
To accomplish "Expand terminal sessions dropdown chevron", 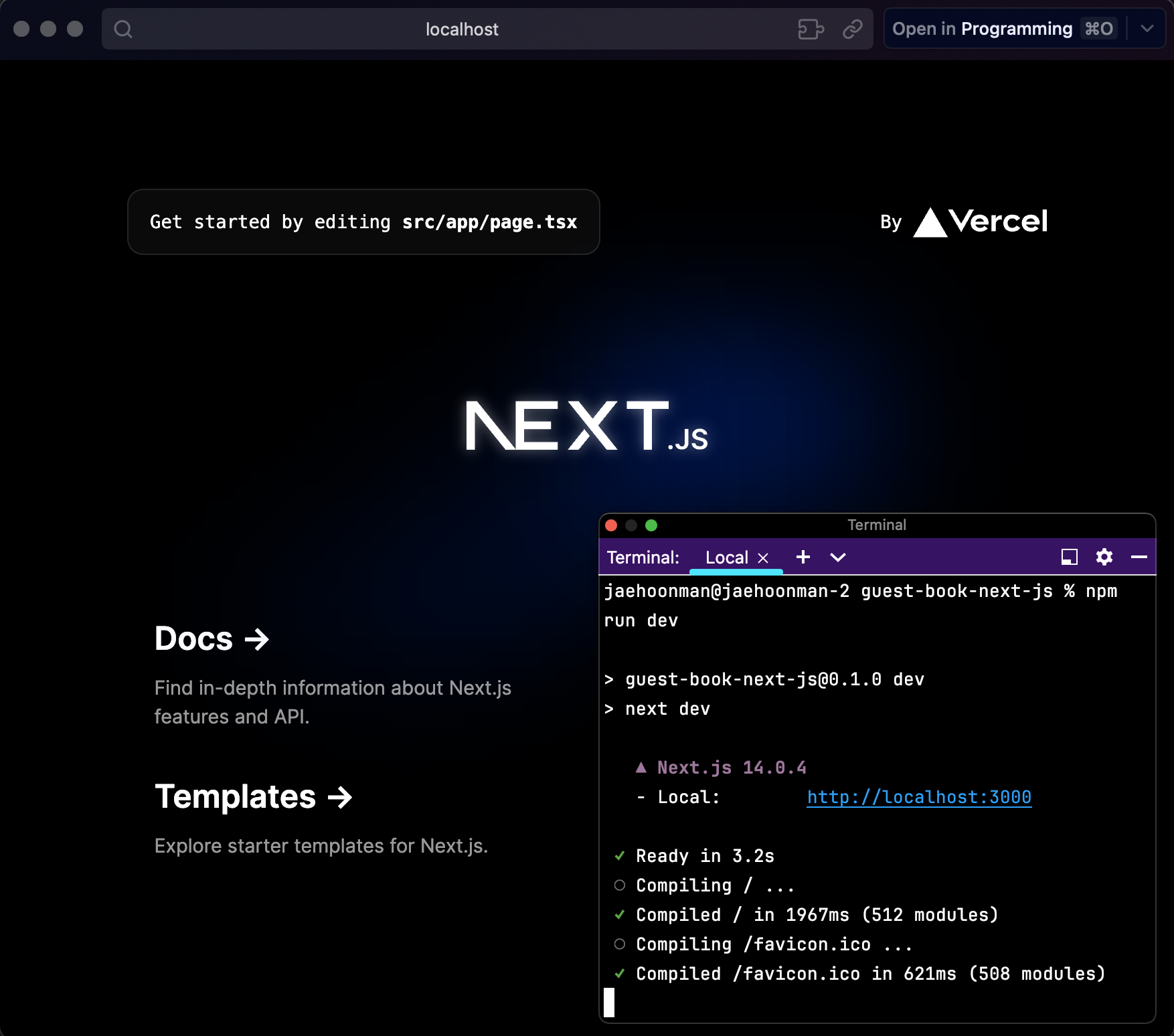I will coord(838,557).
